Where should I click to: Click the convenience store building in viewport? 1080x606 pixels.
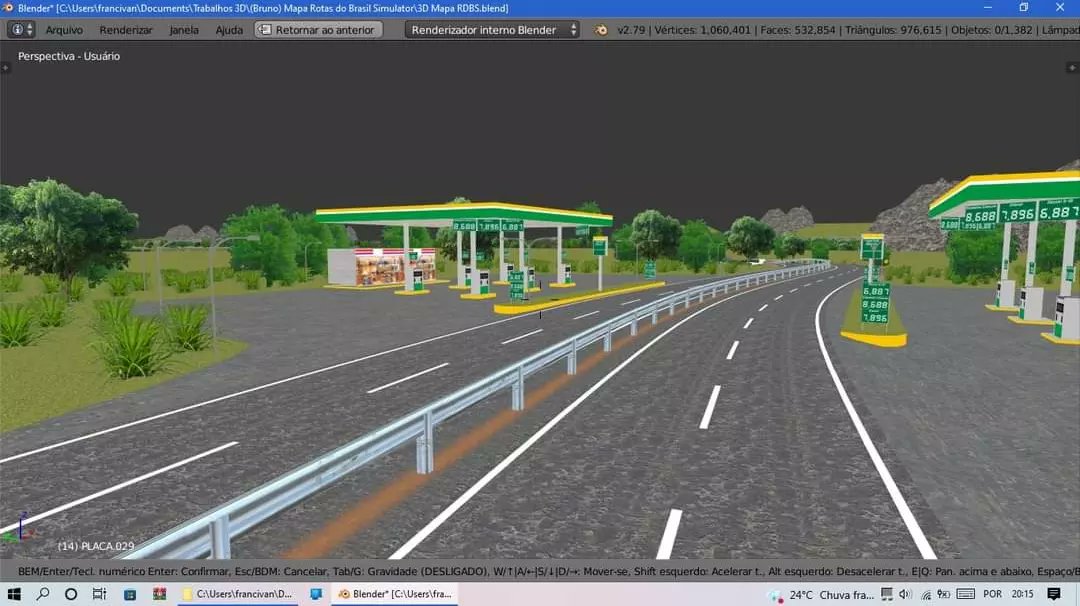[x=381, y=267]
